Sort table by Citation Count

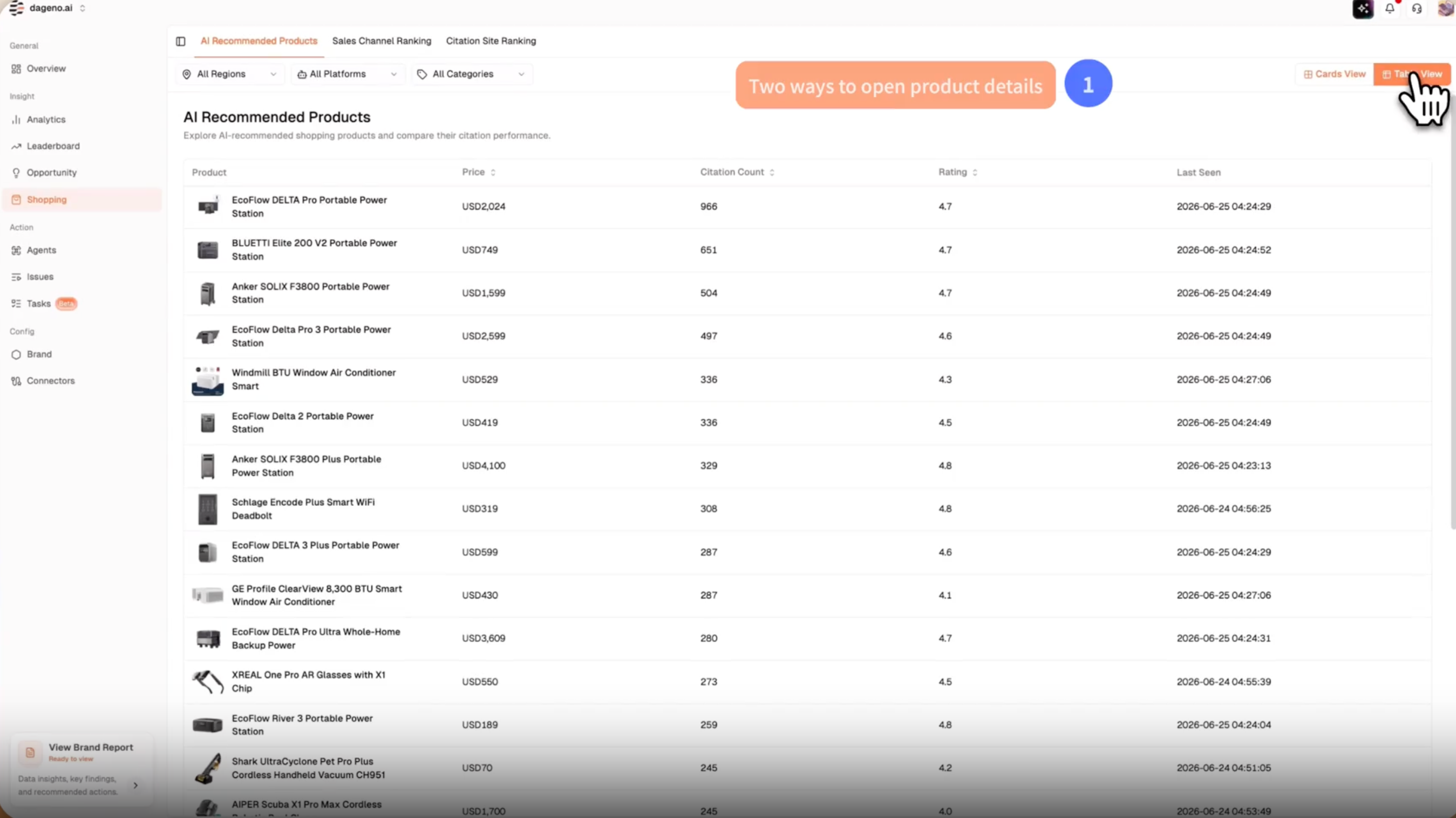(737, 172)
